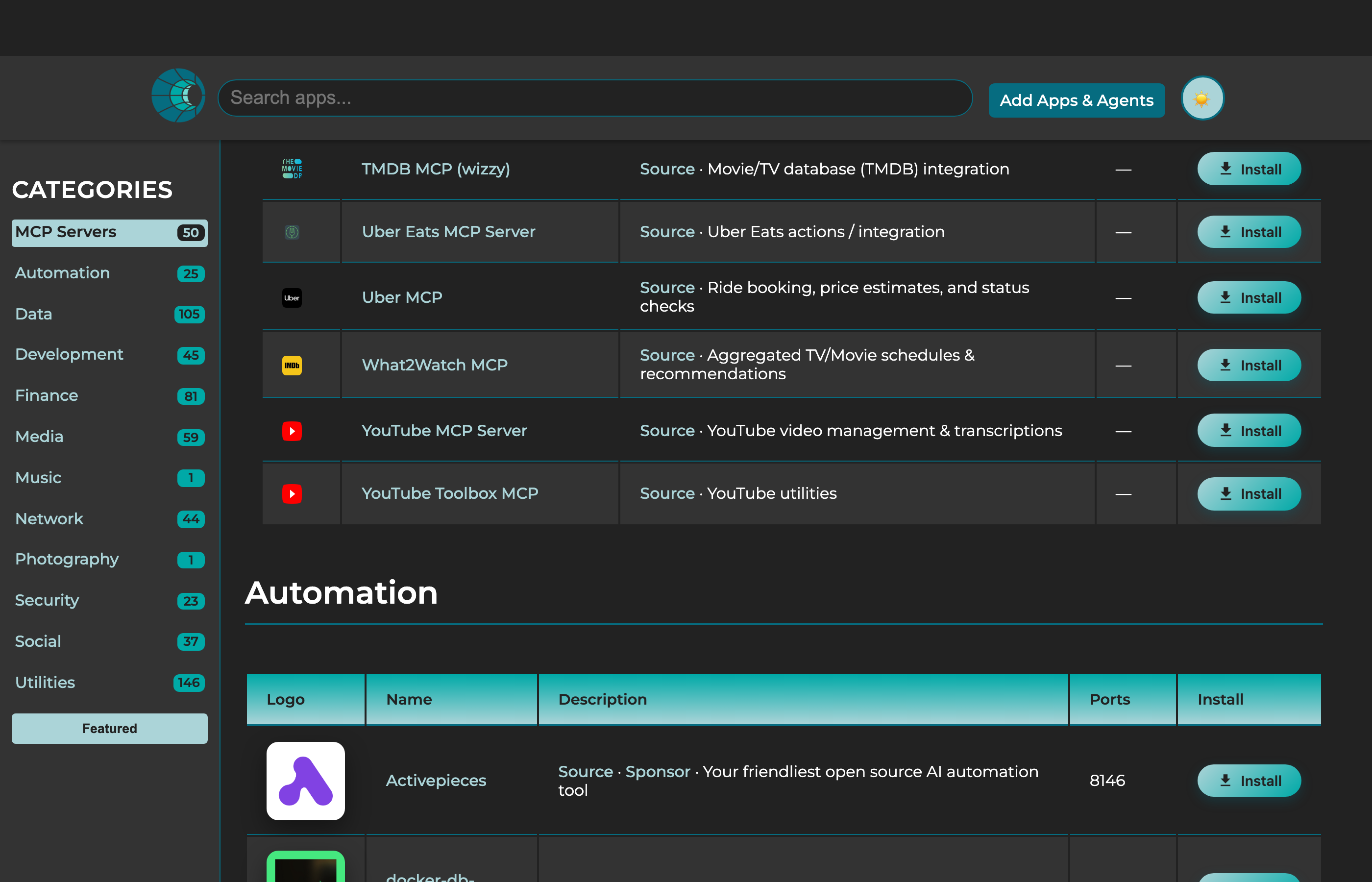1372x882 pixels.
Task: Select Data category
Action: (x=109, y=314)
